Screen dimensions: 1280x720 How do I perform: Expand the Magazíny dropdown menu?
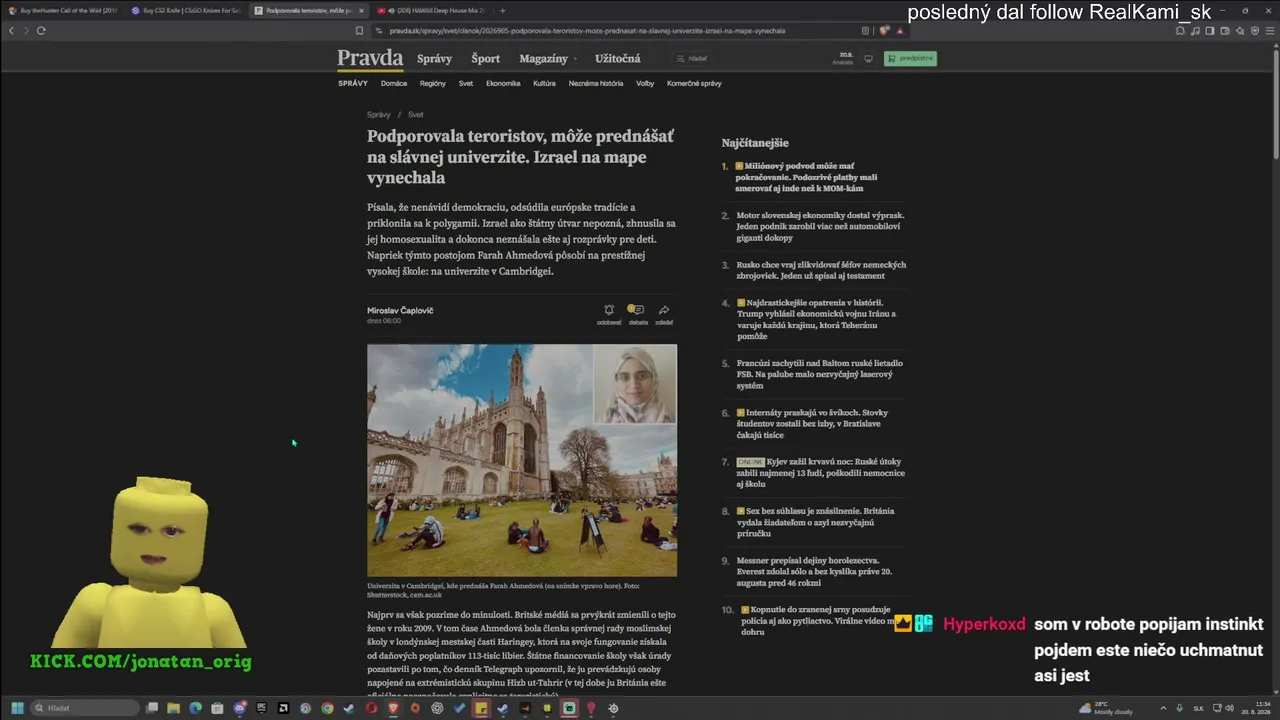click(547, 59)
